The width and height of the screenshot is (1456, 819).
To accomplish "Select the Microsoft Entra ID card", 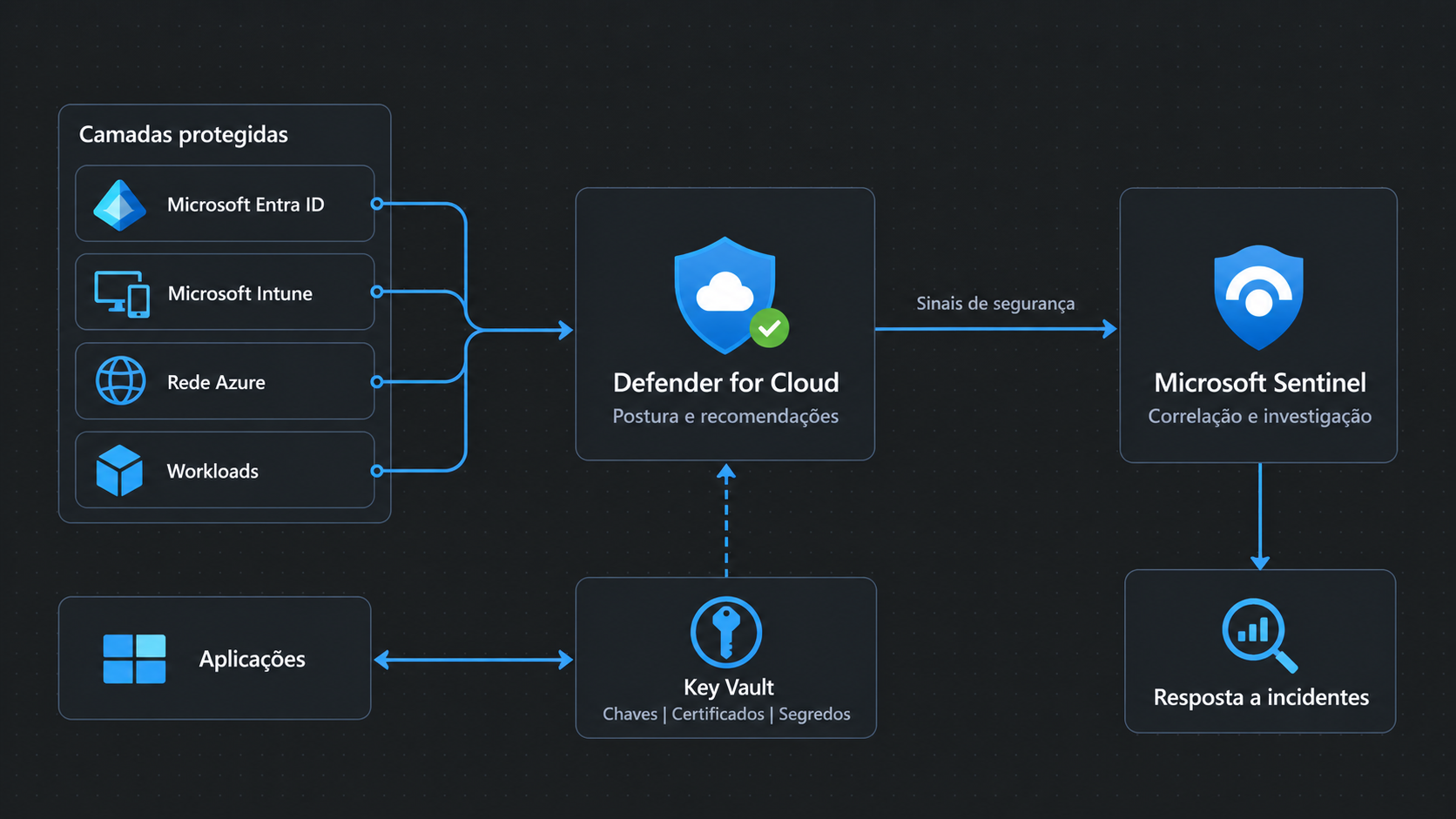I will [x=225, y=204].
